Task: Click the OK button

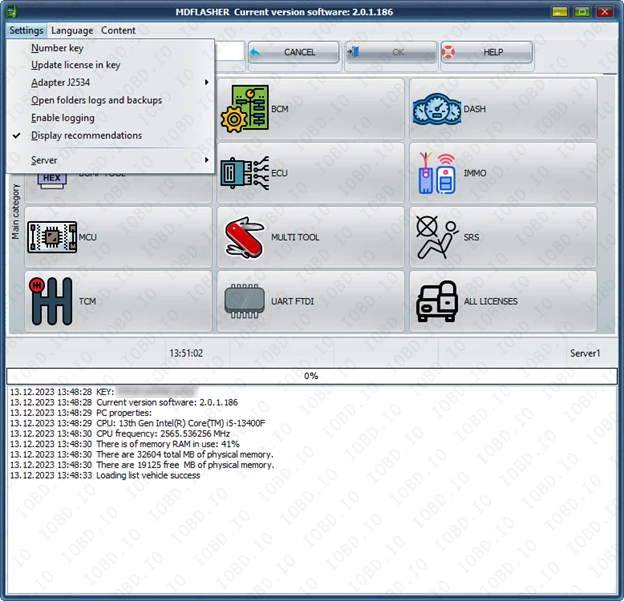Action: tap(390, 52)
